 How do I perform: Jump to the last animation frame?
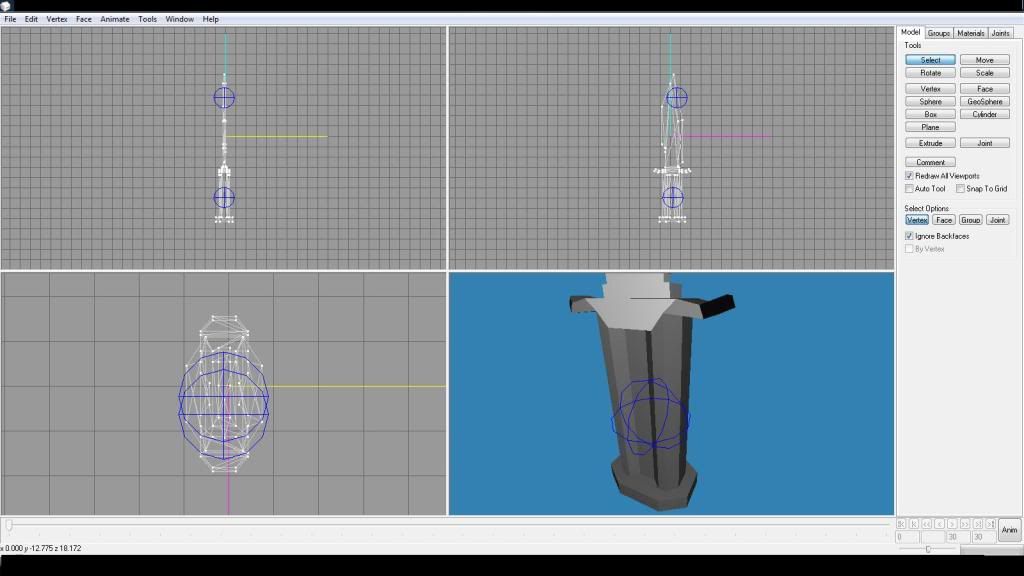(x=990, y=524)
